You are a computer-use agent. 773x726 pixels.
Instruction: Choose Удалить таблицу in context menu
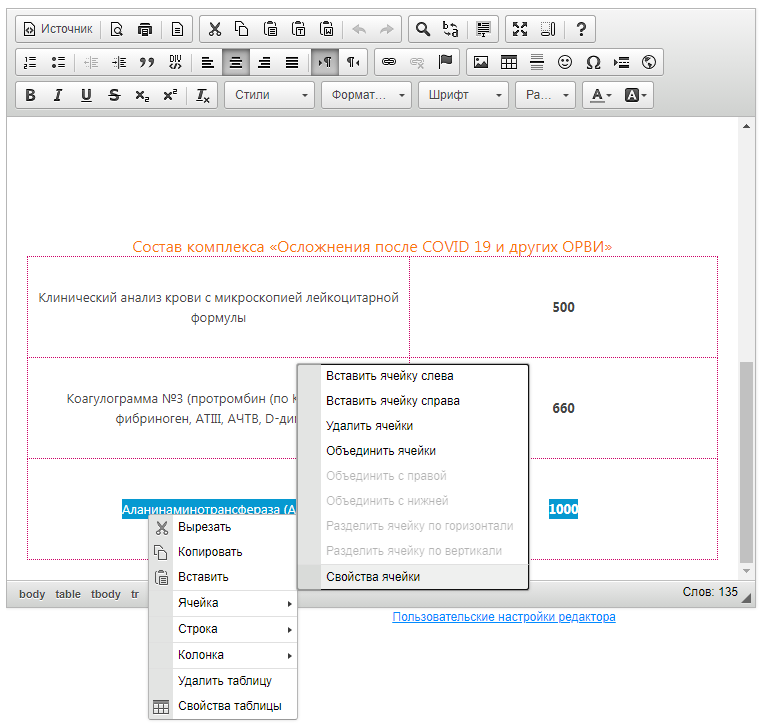pos(224,681)
